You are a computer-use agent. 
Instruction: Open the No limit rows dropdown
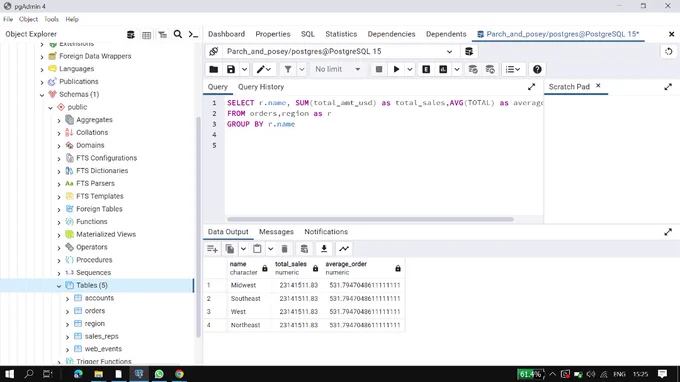(x=337, y=69)
